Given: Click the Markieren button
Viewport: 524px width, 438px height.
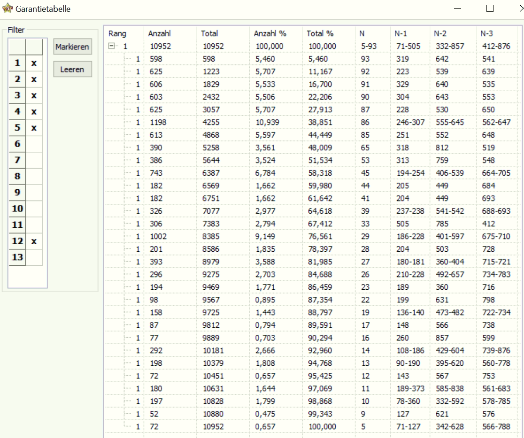Looking at the screenshot, I should pyautogui.click(x=72, y=47).
